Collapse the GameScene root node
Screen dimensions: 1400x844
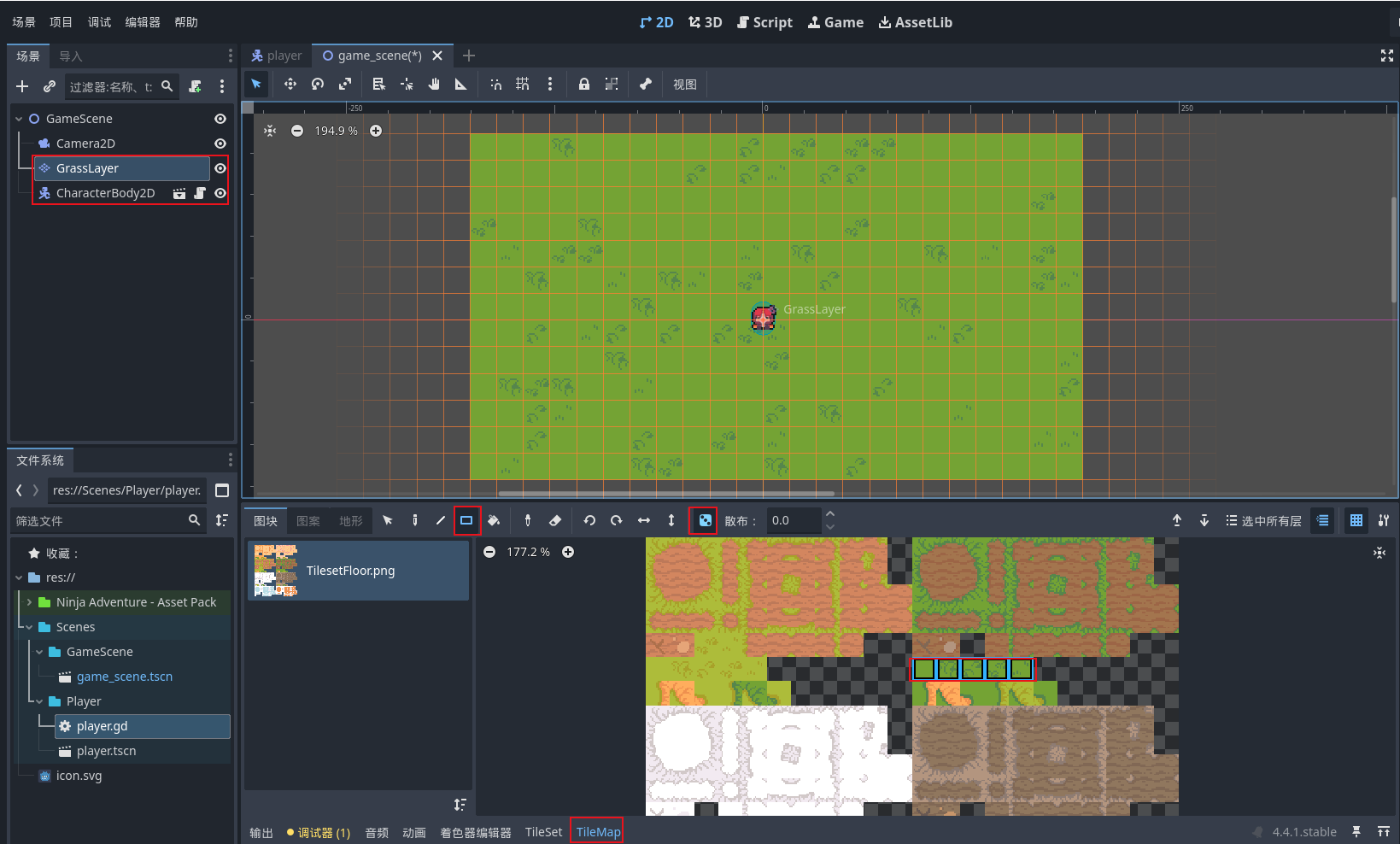[19, 119]
